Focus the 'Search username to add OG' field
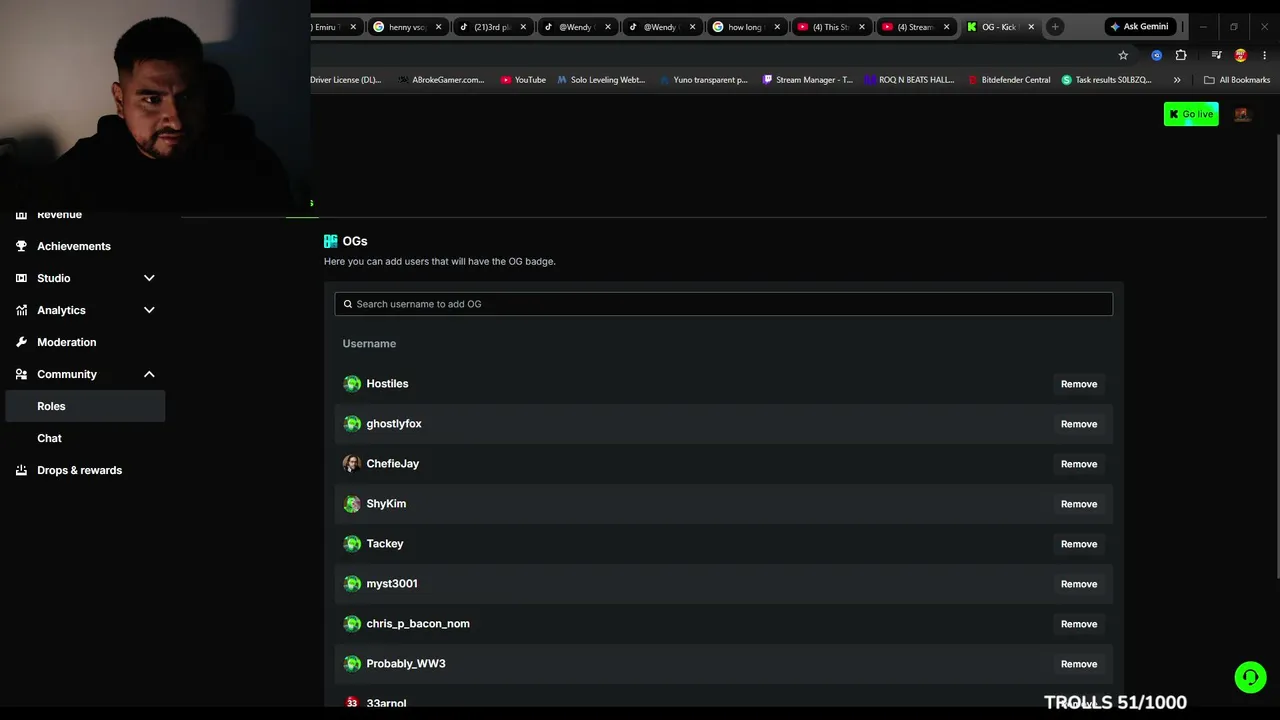The height and width of the screenshot is (720, 1280). 724,304
